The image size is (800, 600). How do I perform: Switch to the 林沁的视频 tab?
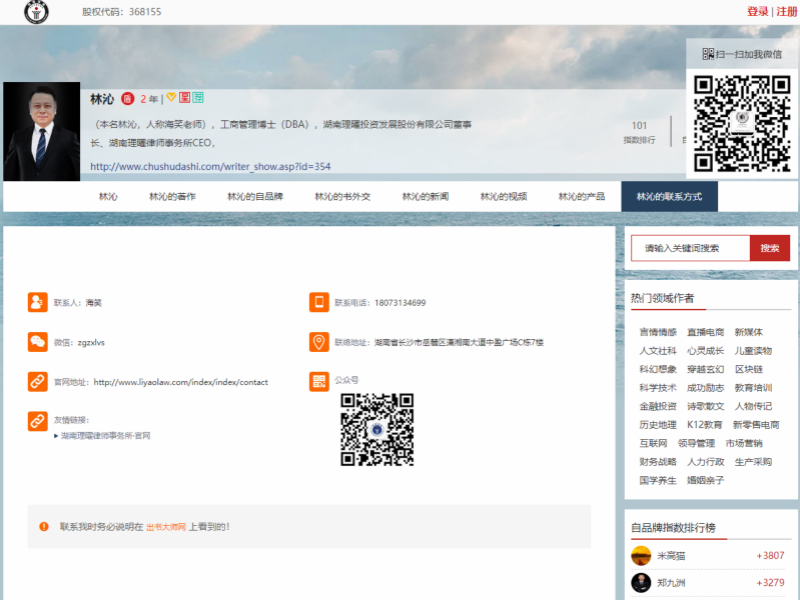[503, 197]
